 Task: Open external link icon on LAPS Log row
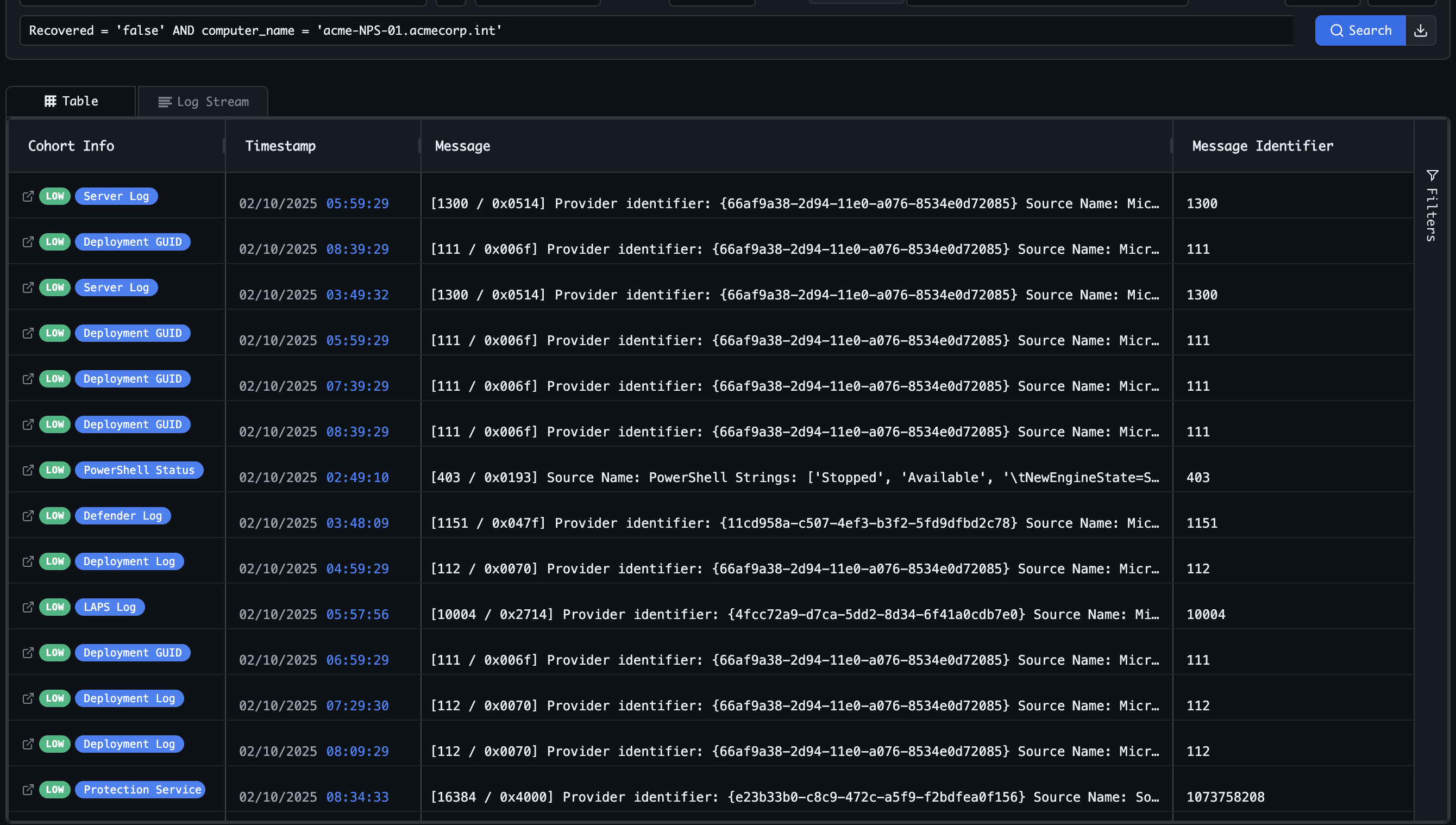click(x=28, y=607)
